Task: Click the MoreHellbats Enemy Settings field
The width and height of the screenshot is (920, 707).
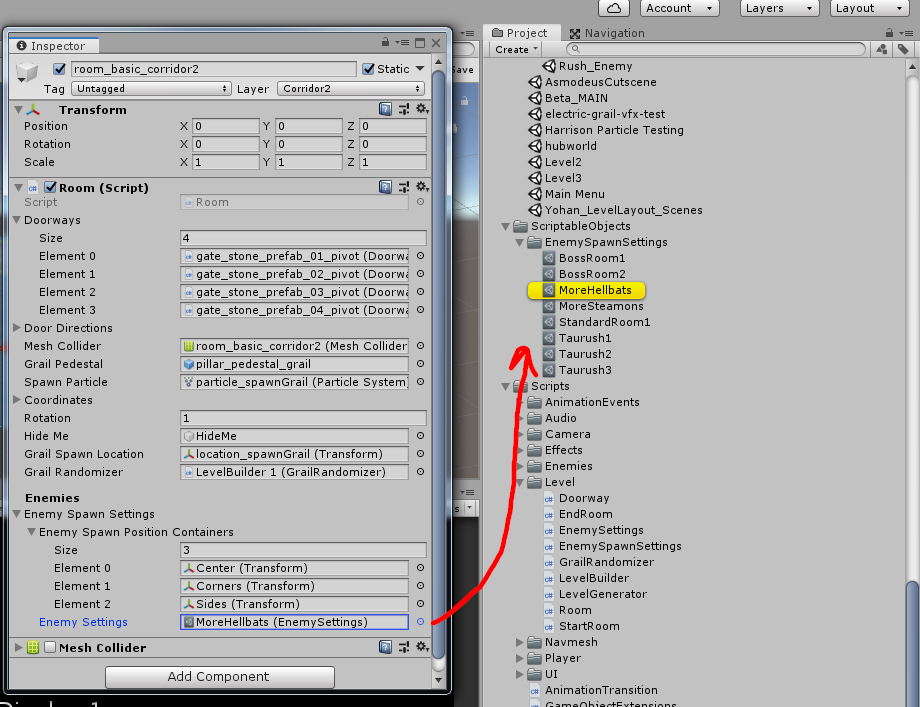Action: (x=294, y=622)
